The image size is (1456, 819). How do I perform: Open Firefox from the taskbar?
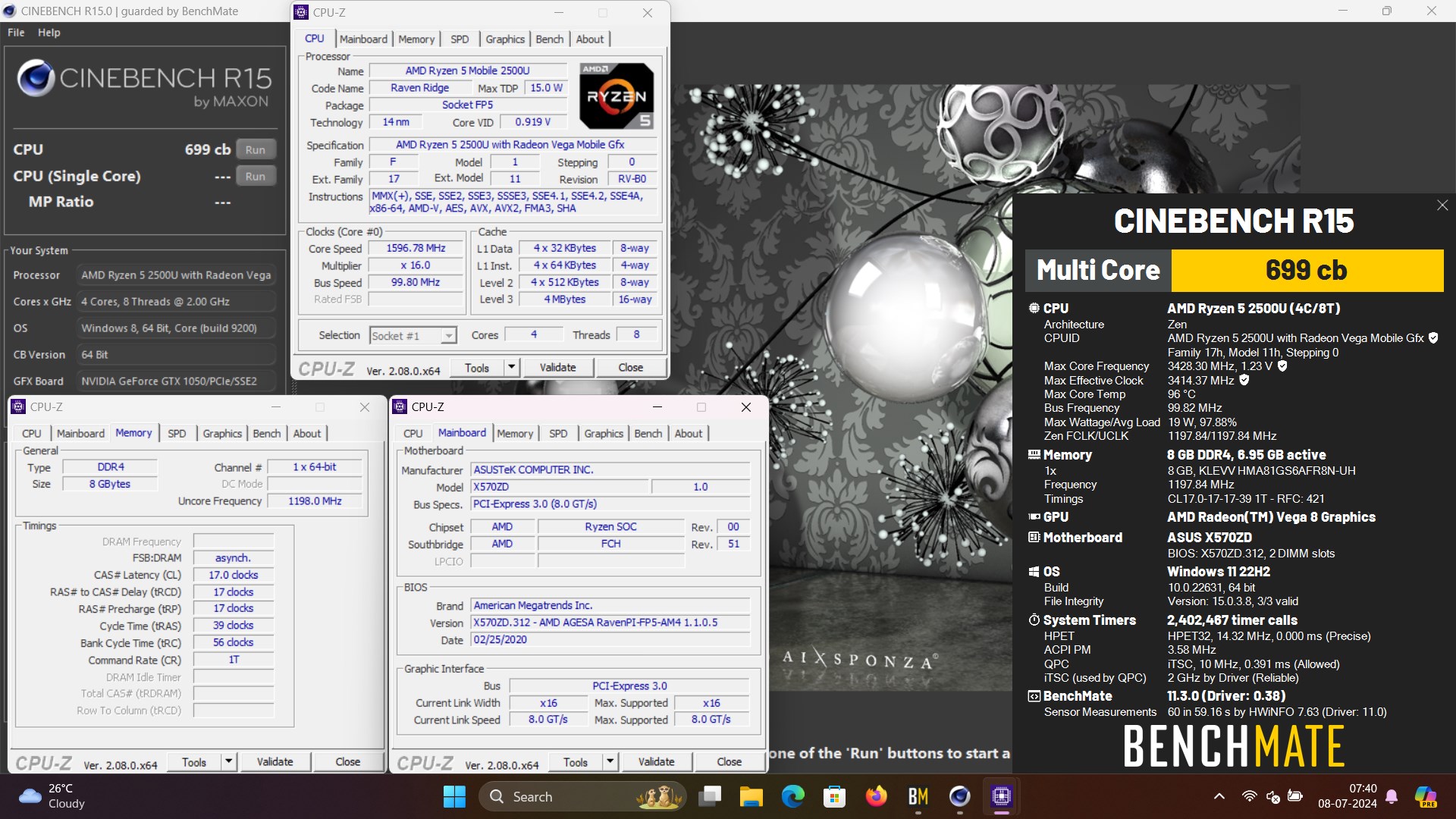[x=876, y=796]
